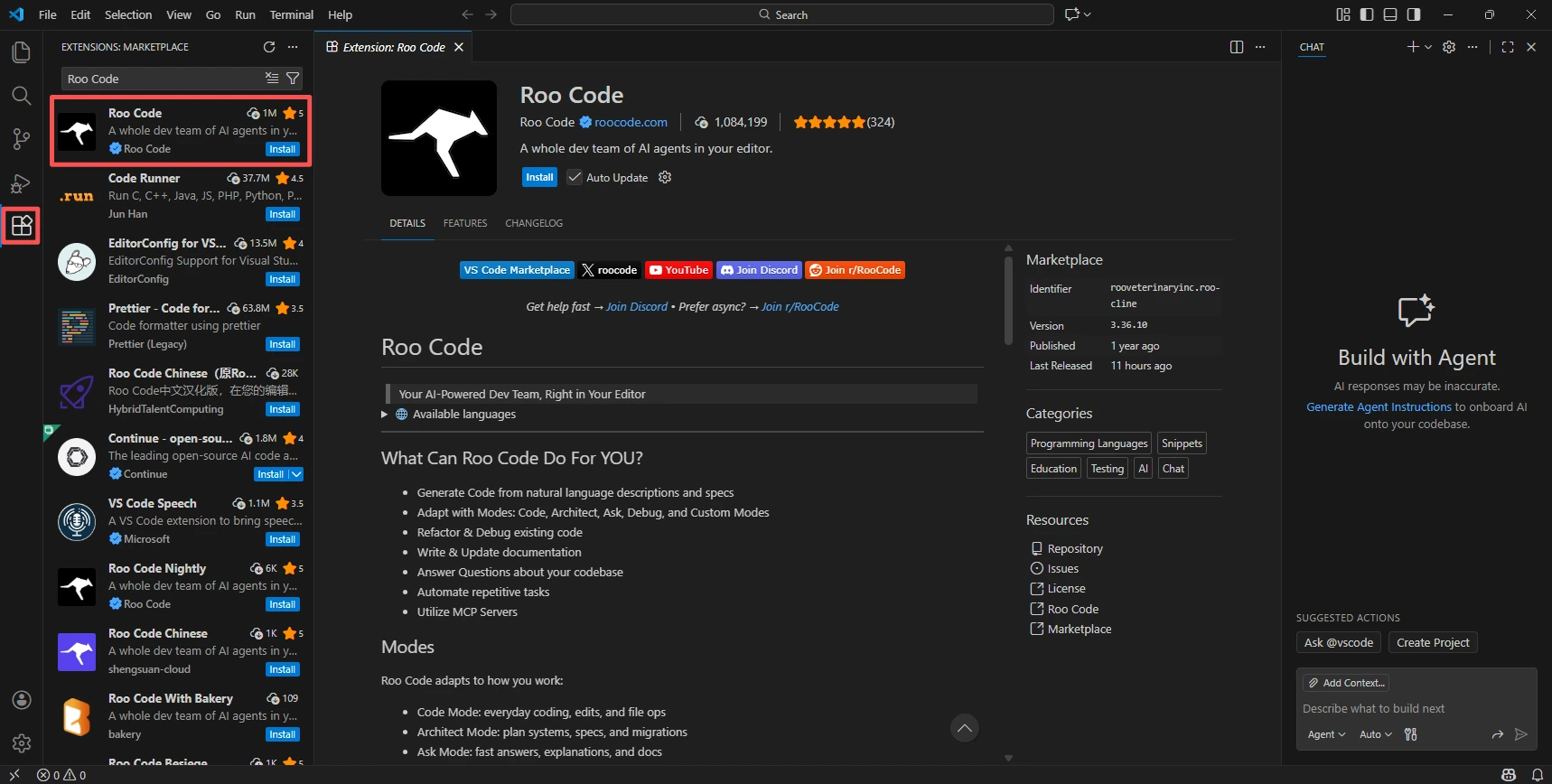This screenshot has width=1552, height=784.
Task: Configure chat tools icon
Action: point(1411,734)
